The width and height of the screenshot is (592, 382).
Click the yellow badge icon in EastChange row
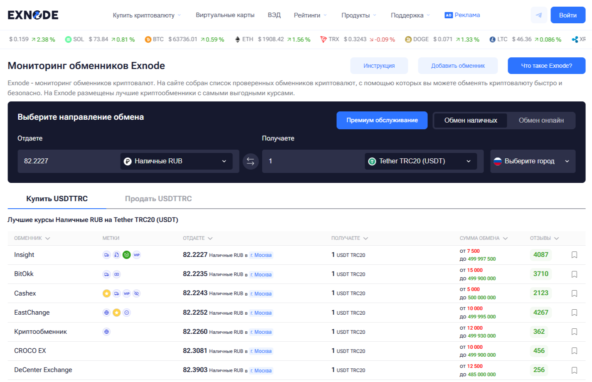(117, 313)
